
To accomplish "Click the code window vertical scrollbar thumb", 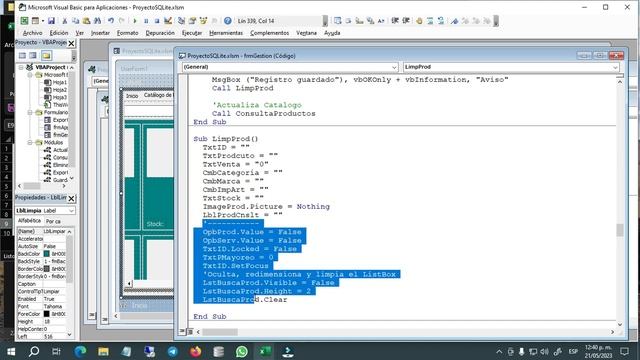I will pyautogui.click(x=620, y=230).
